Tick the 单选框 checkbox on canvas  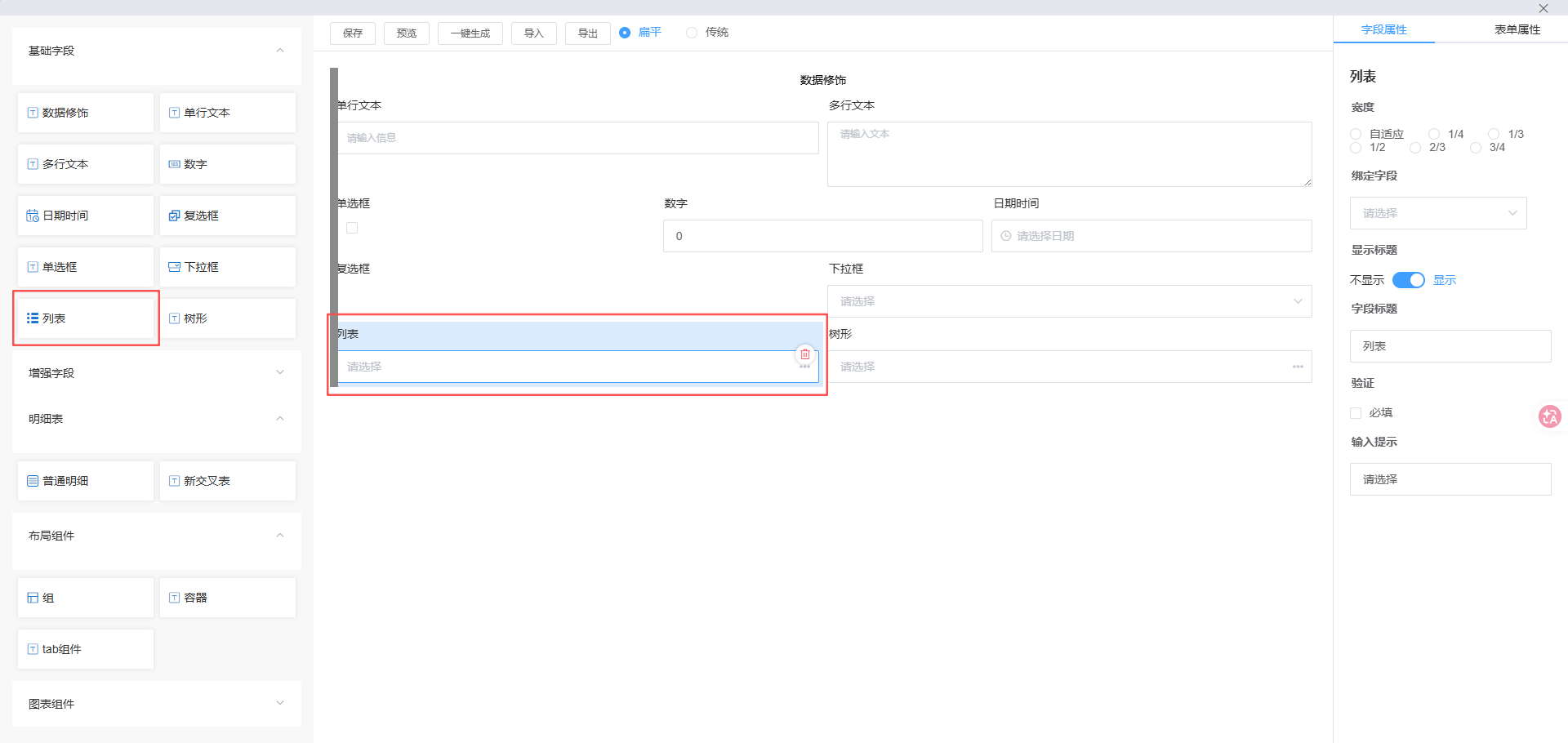(x=352, y=228)
